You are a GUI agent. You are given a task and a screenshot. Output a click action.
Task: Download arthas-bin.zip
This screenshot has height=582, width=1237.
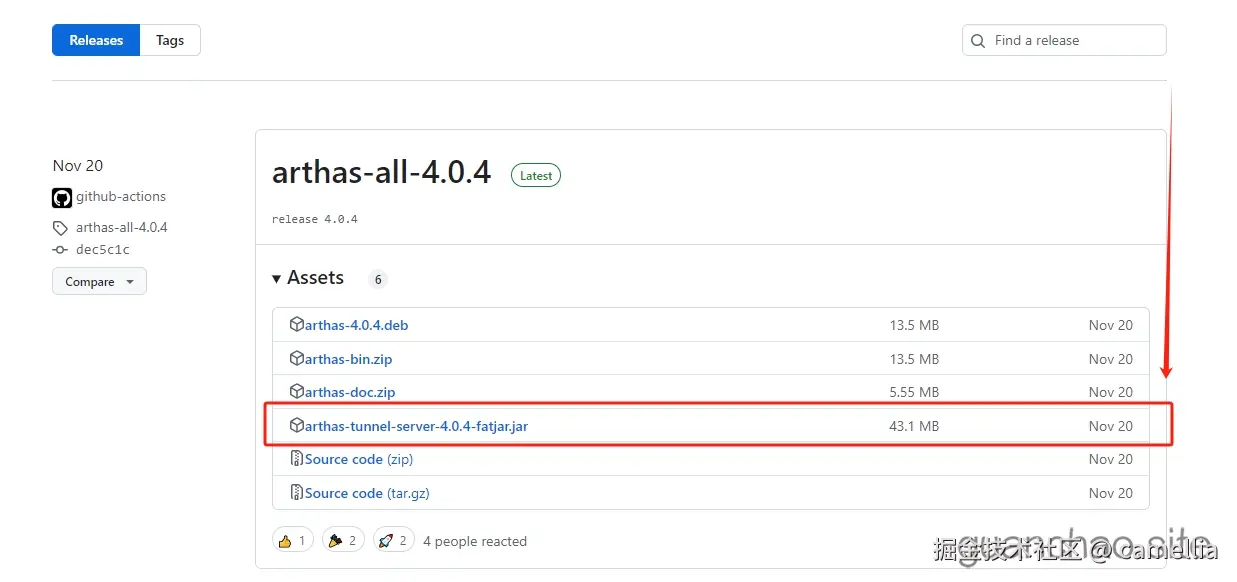pyautogui.click(x=348, y=359)
